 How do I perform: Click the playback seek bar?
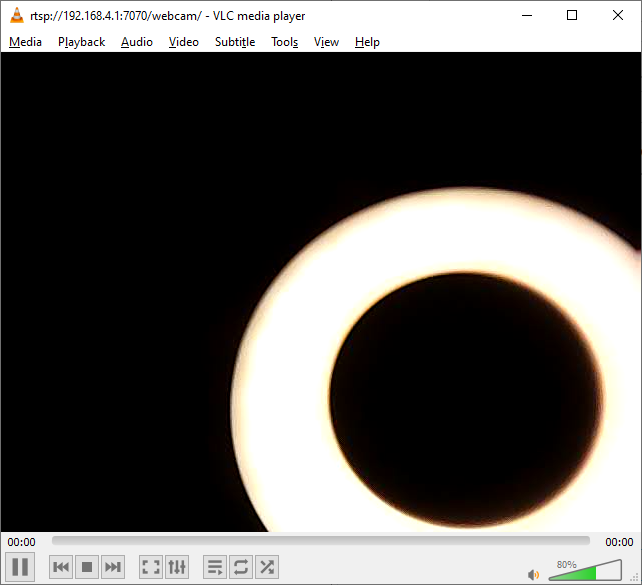click(x=321, y=541)
